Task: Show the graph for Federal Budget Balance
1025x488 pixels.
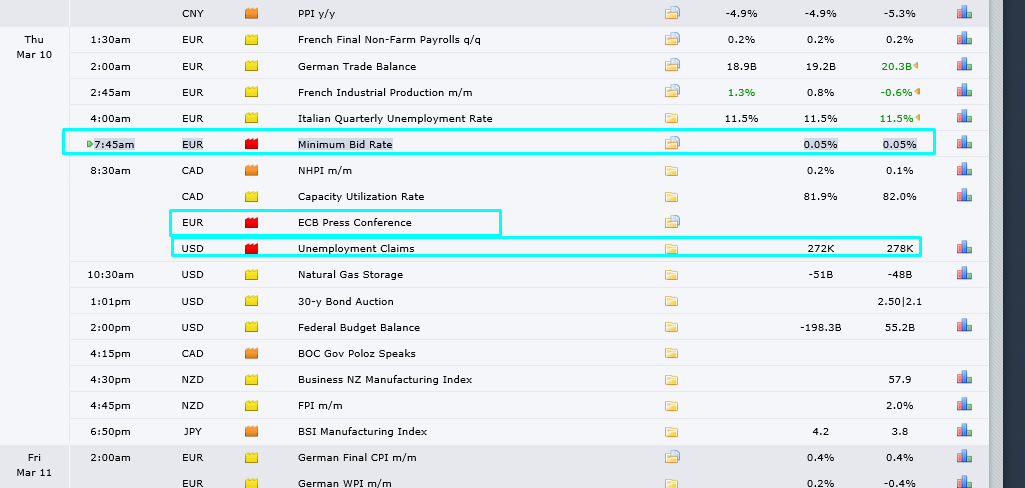Action: [964, 326]
